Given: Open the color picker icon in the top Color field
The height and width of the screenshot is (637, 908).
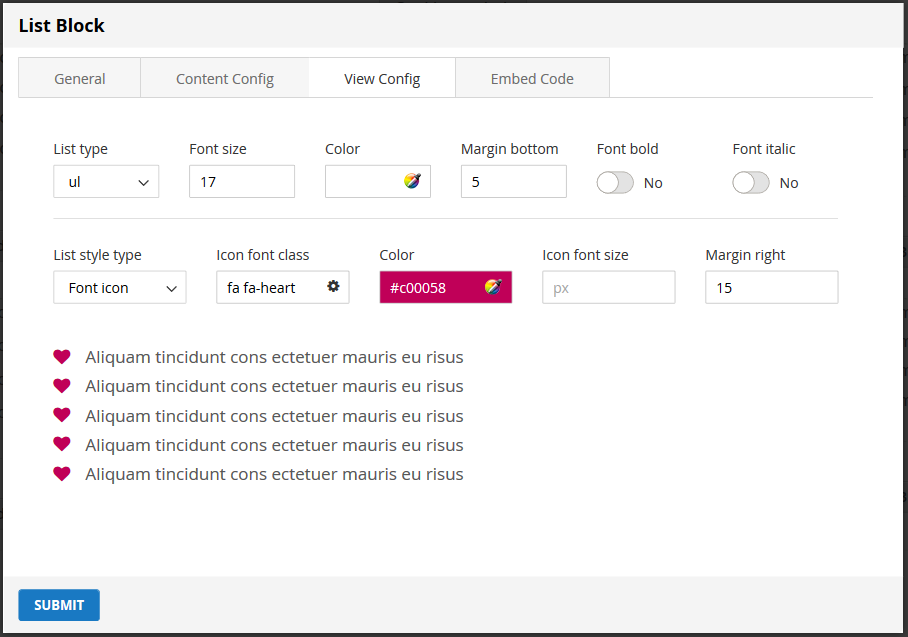Looking at the screenshot, I should pyautogui.click(x=412, y=181).
